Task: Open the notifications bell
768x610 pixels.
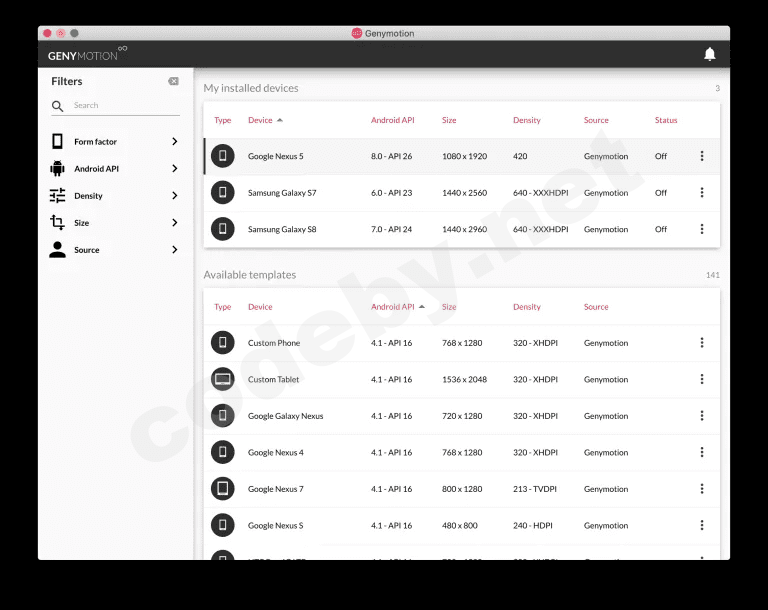Action: 710,54
